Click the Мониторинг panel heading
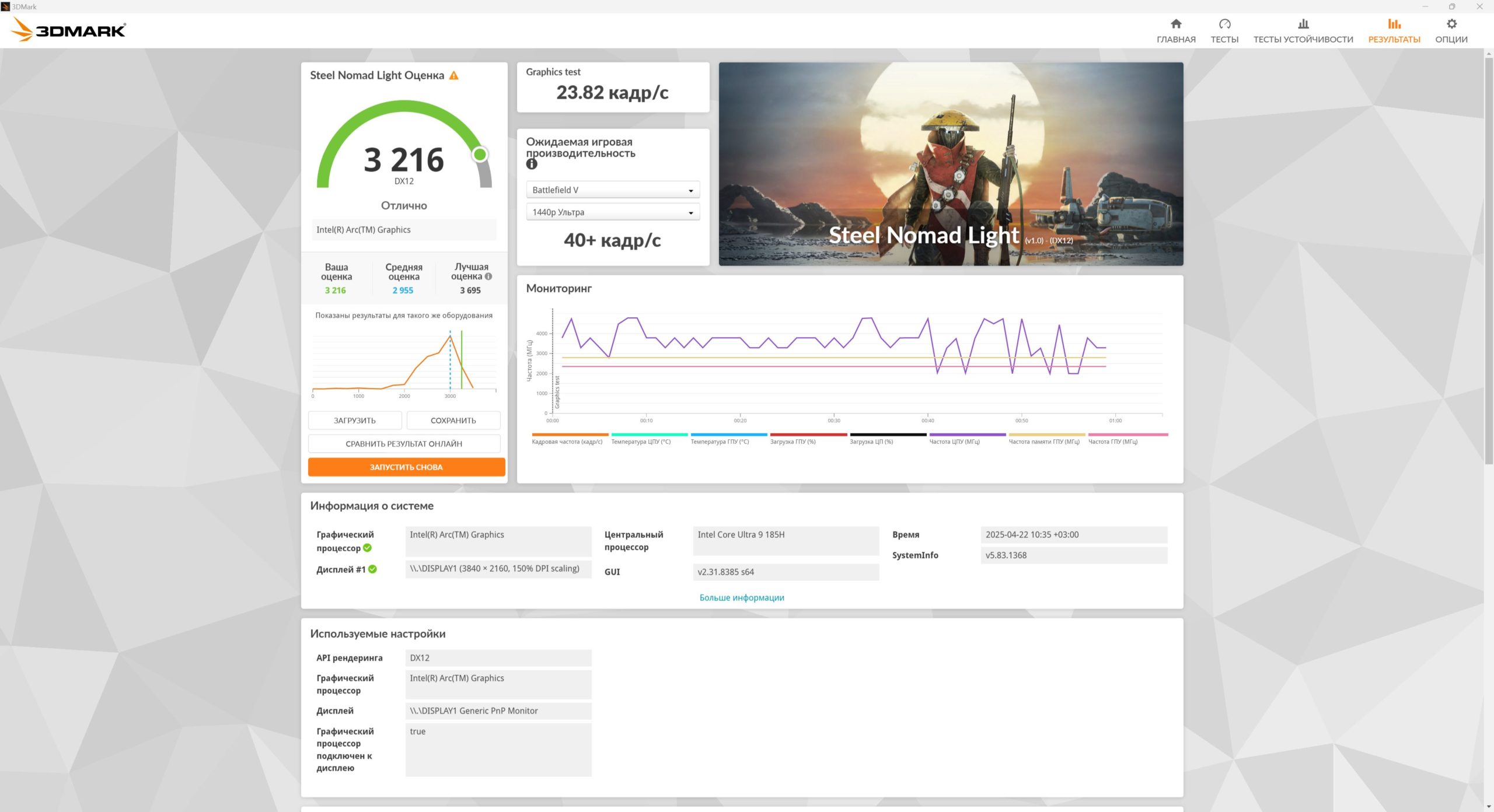1494x812 pixels. coord(558,288)
